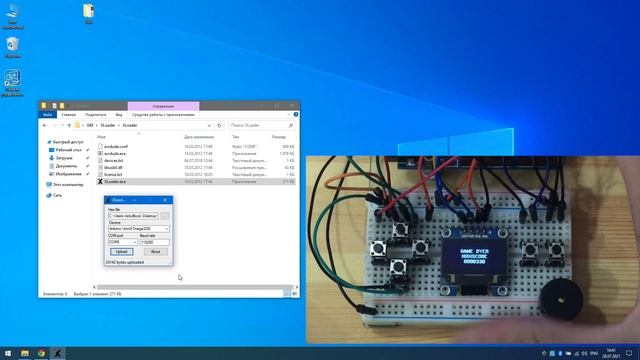Expand the address bar history dropdown
The image size is (640, 360).
click(x=209, y=125)
